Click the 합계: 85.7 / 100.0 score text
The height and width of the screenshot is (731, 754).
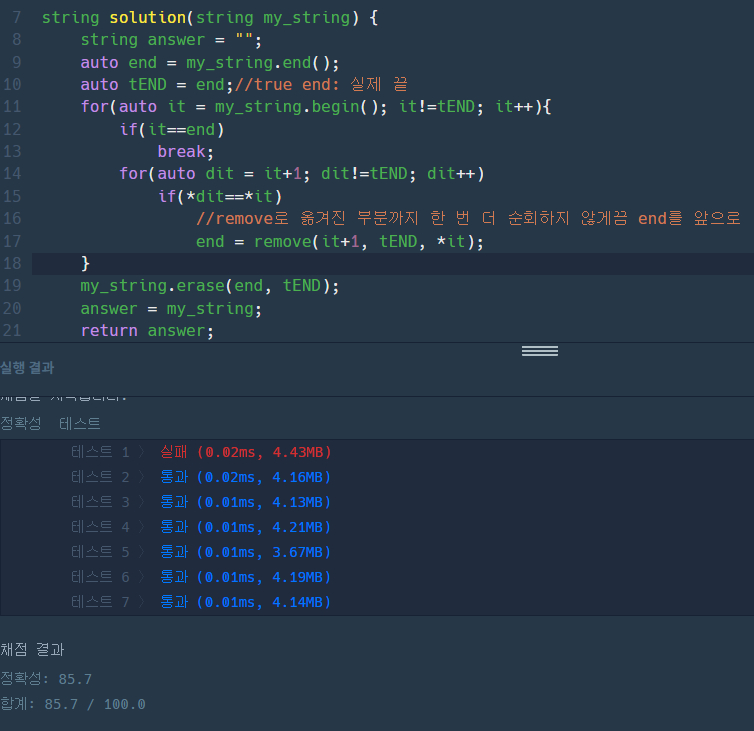[x=72, y=704]
